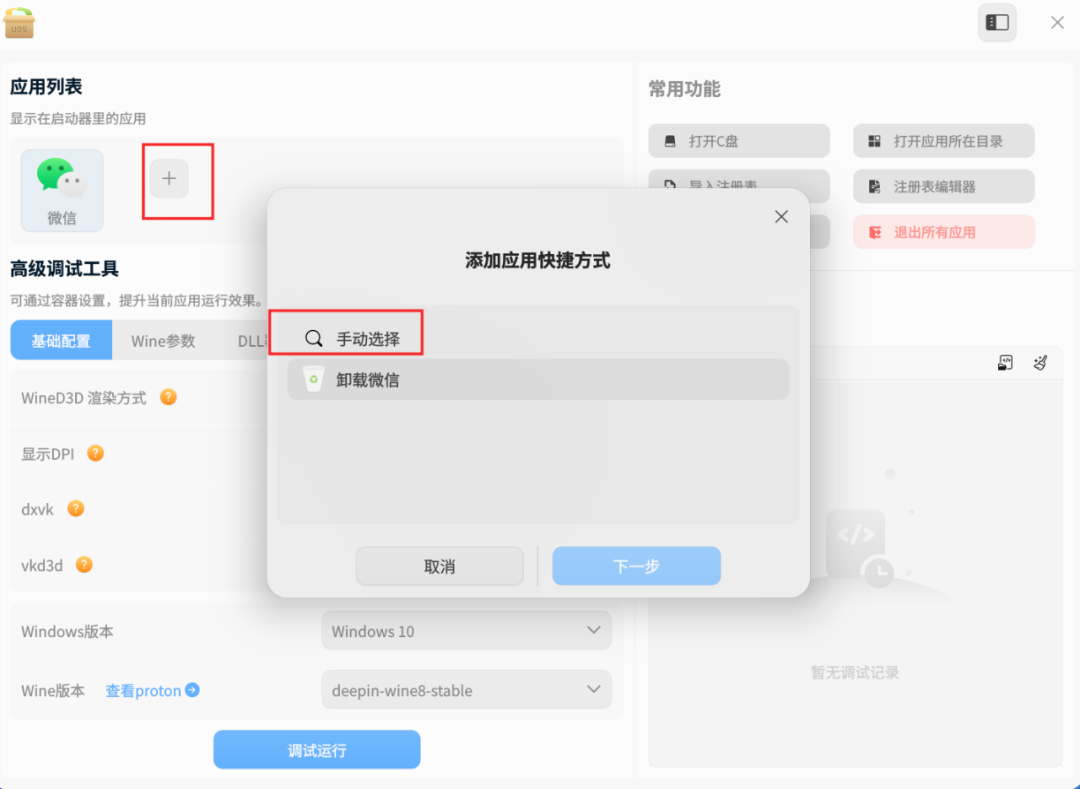This screenshot has height=789, width=1080.
Task: Click the 下一步 button
Action: (636, 566)
